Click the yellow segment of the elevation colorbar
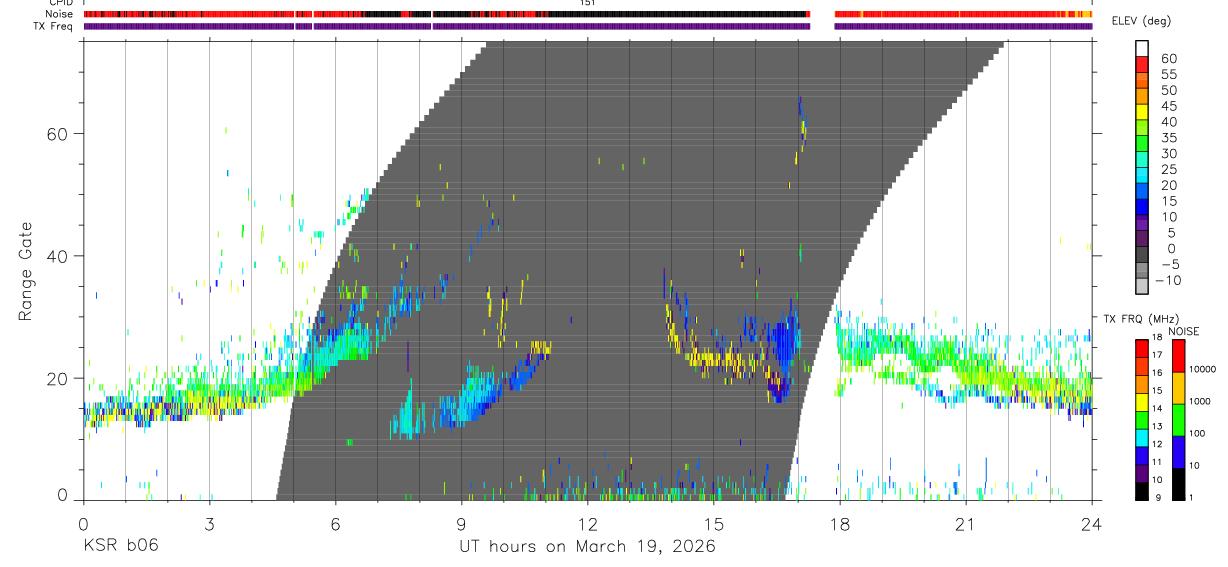This screenshot has width=1228, height=567. click(x=1142, y=113)
